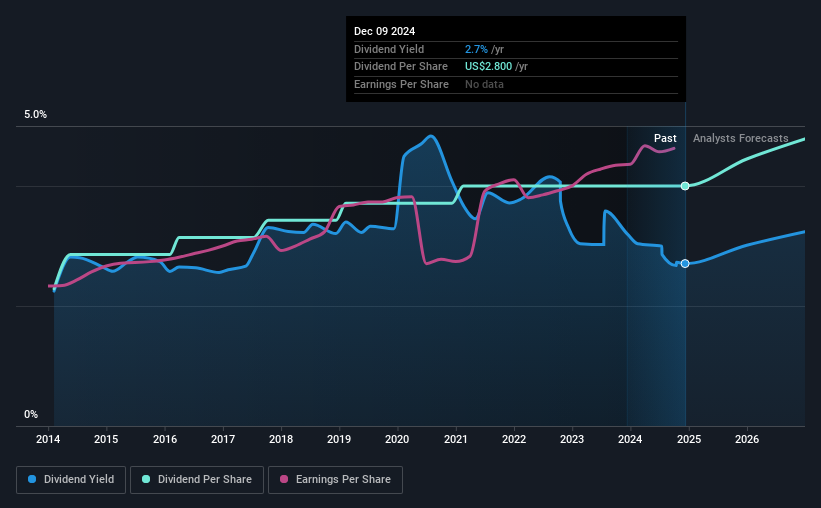Click the '0%' y-axis label

click(31, 414)
